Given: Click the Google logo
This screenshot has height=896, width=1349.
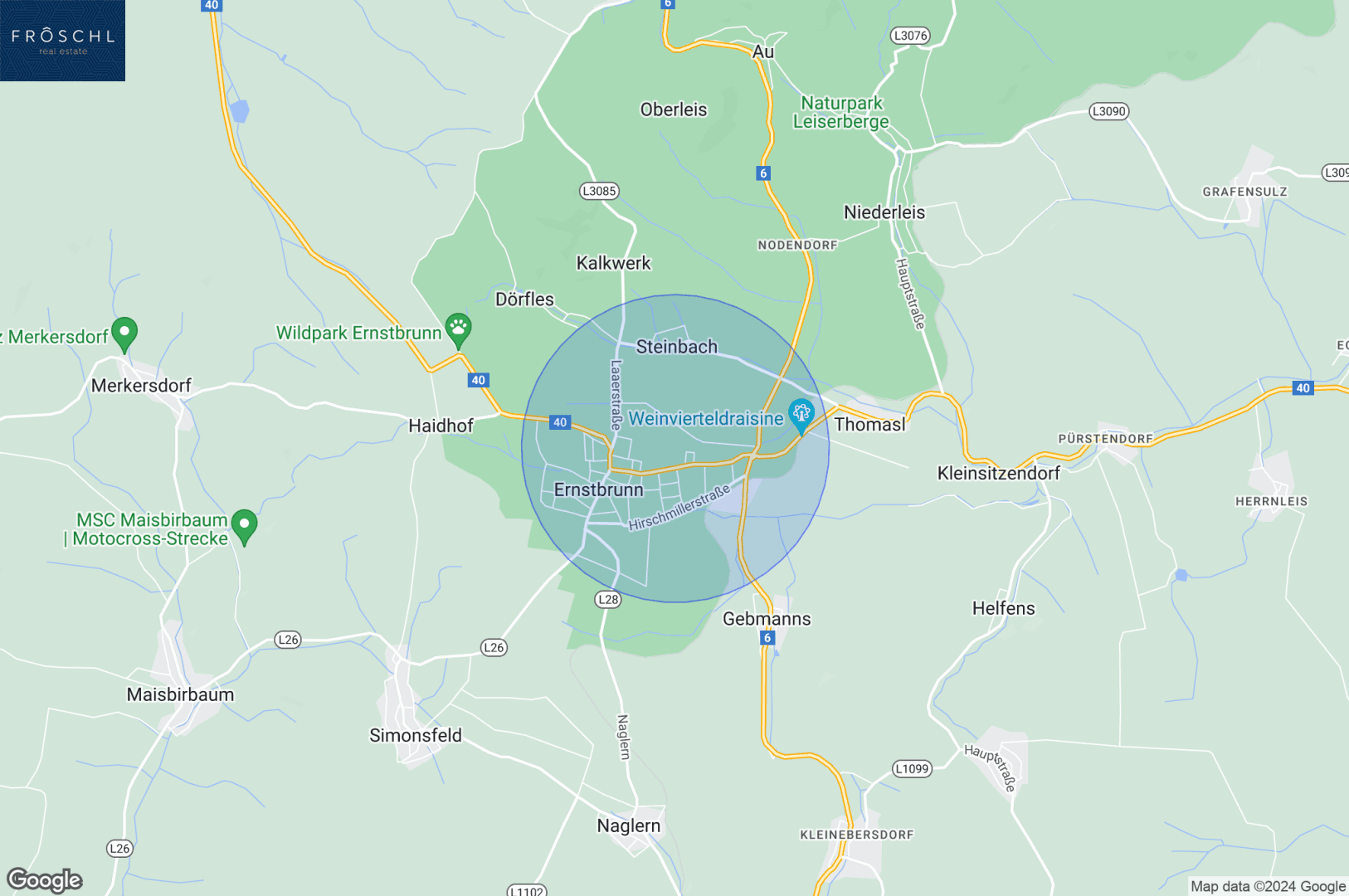Looking at the screenshot, I should click(45, 880).
